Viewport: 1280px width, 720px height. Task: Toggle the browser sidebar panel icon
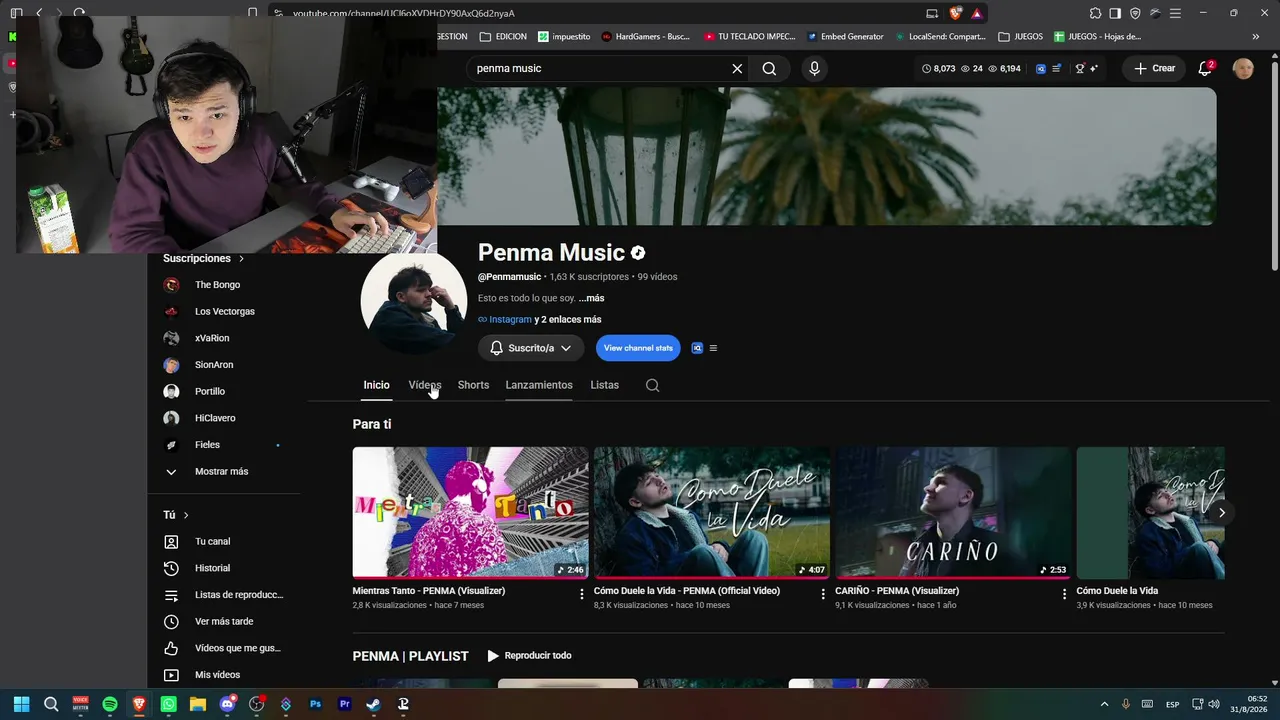(1116, 13)
